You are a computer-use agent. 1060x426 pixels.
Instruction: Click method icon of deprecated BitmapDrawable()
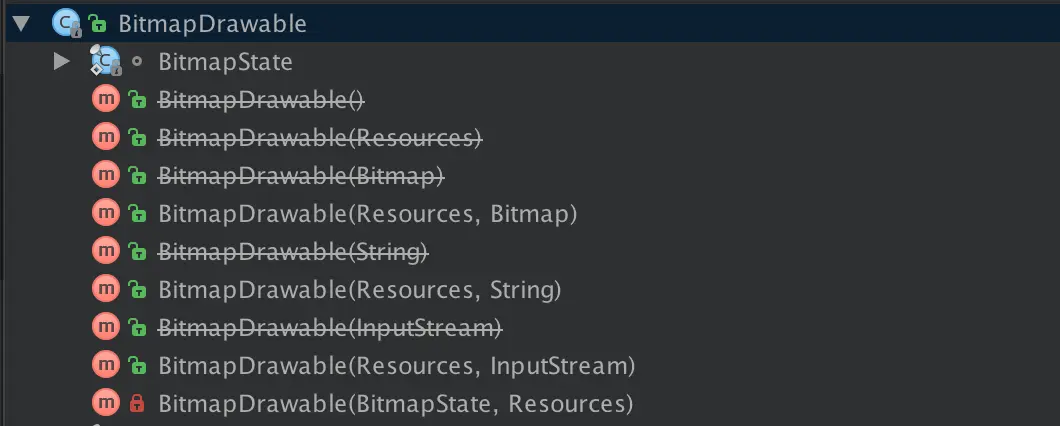pos(105,99)
